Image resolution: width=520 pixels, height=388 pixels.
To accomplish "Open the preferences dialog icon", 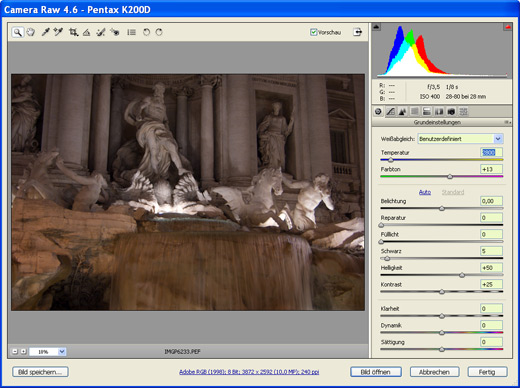I will [x=131, y=32].
